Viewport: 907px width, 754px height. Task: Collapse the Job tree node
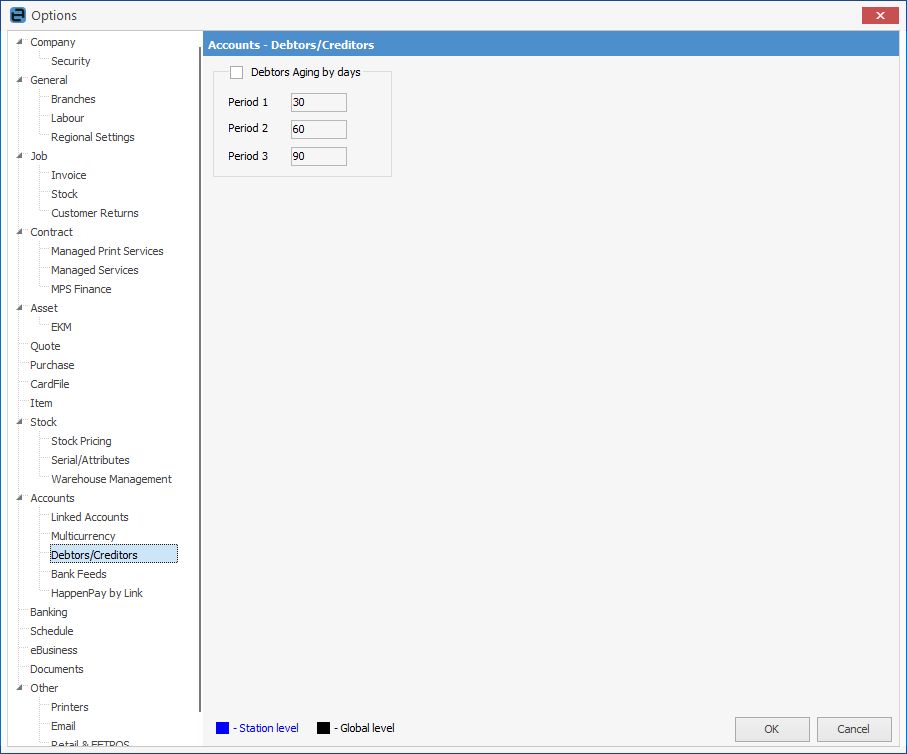pyautogui.click(x=20, y=156)
